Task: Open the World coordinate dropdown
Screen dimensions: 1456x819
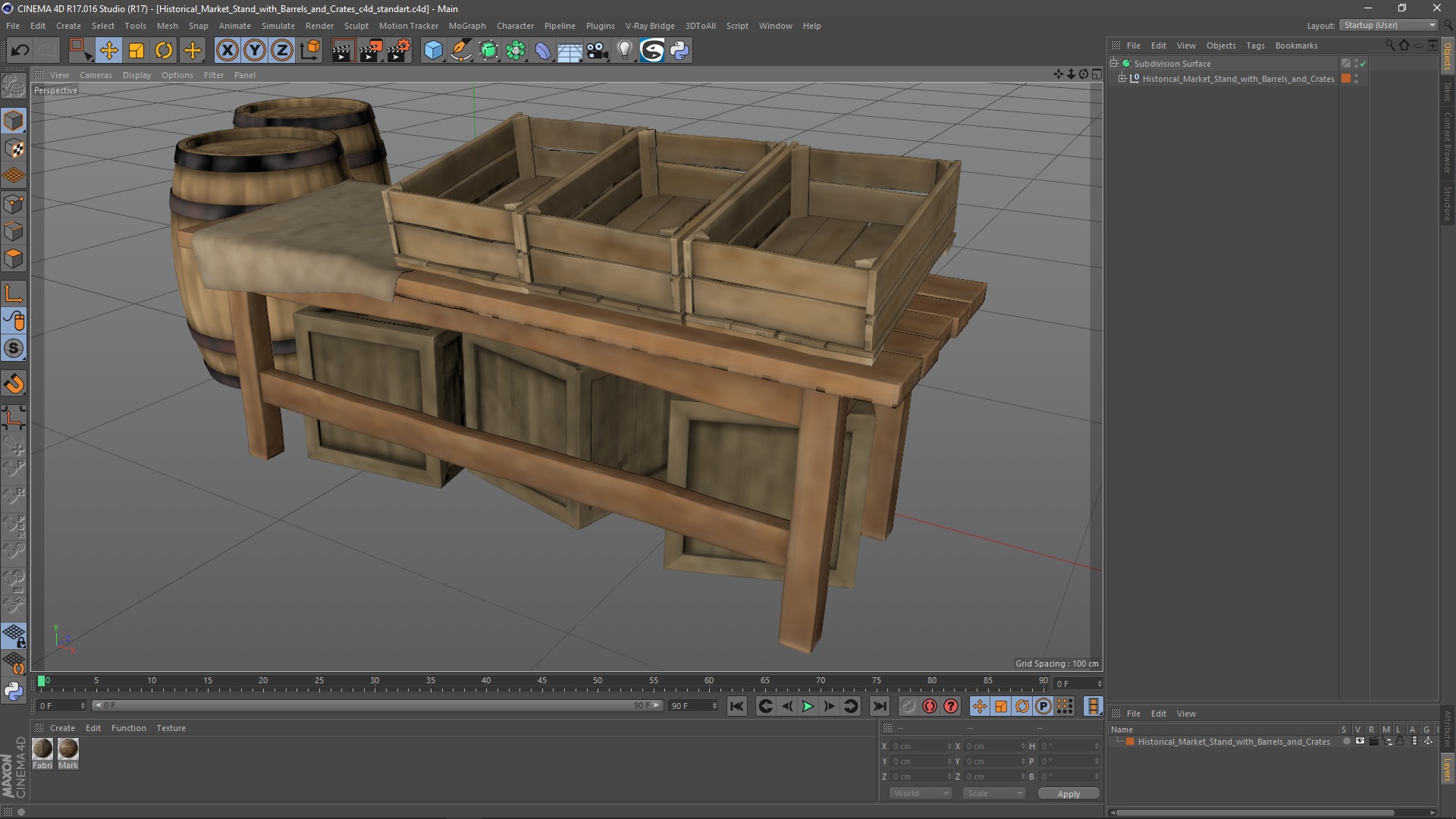Action: coord(921,793)
